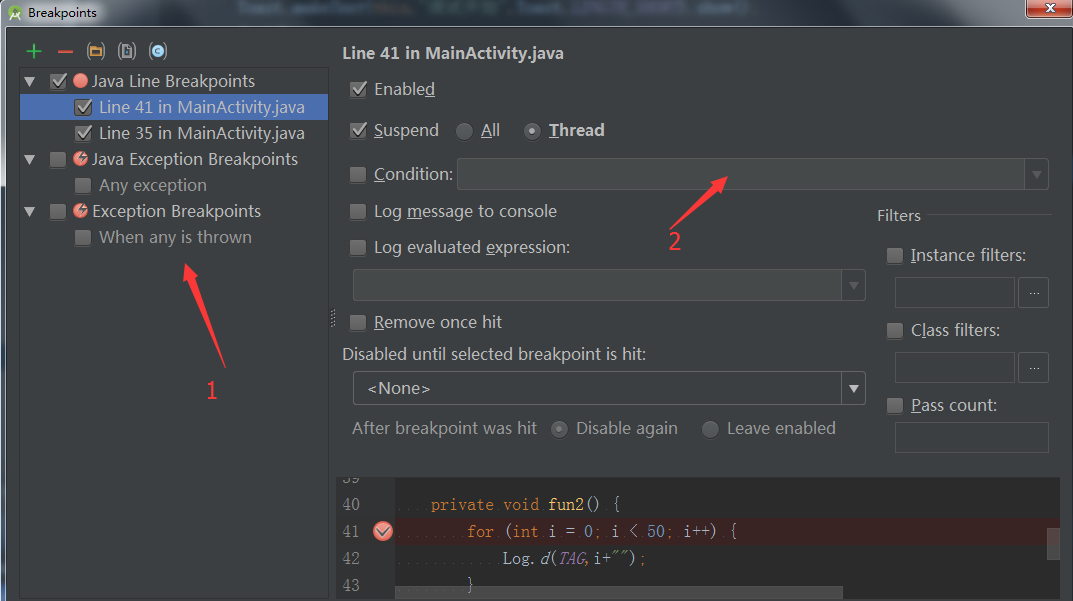Open Class filters browse button

point(1034,368)
